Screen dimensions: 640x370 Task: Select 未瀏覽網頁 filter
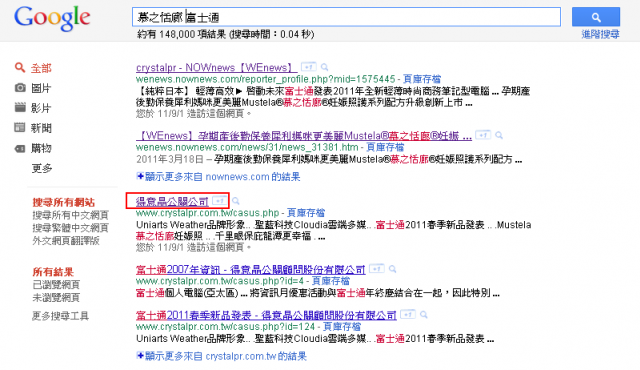56,297
